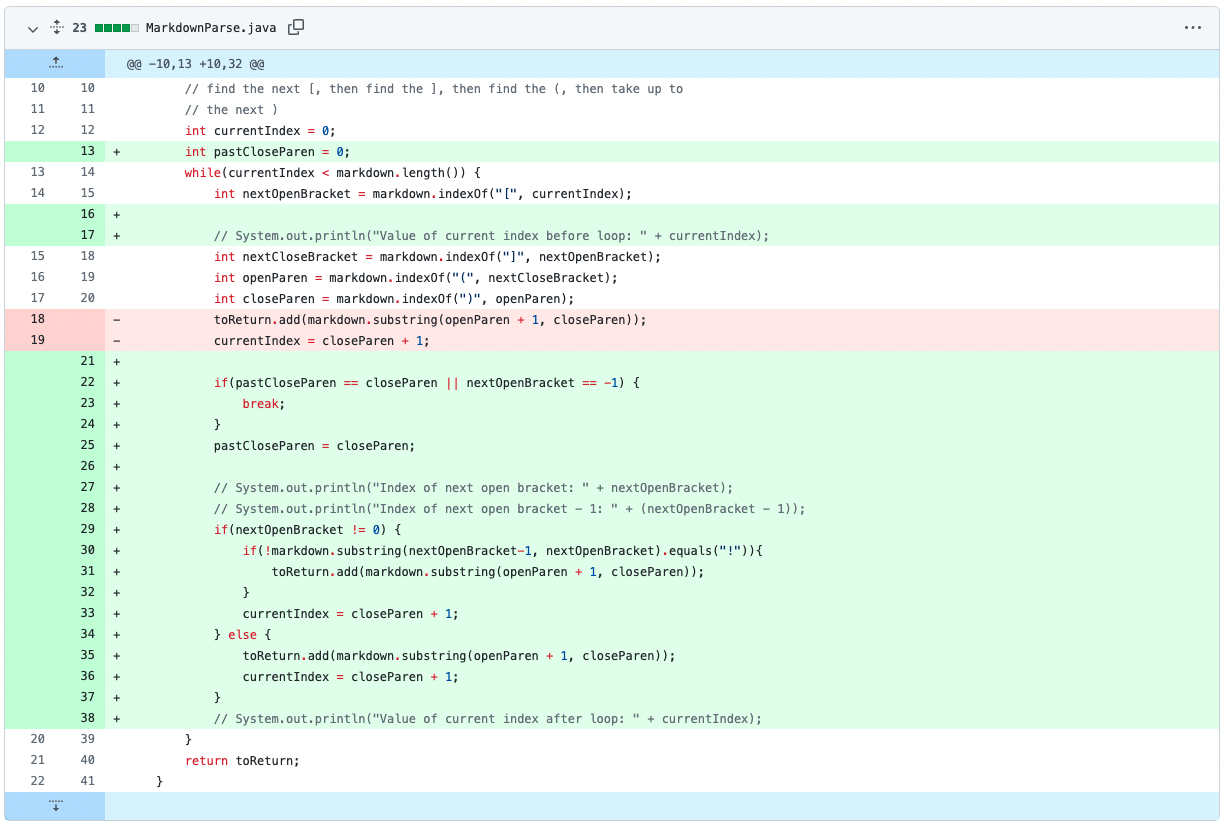Click the 23 changed lines count

pos(79,28)
